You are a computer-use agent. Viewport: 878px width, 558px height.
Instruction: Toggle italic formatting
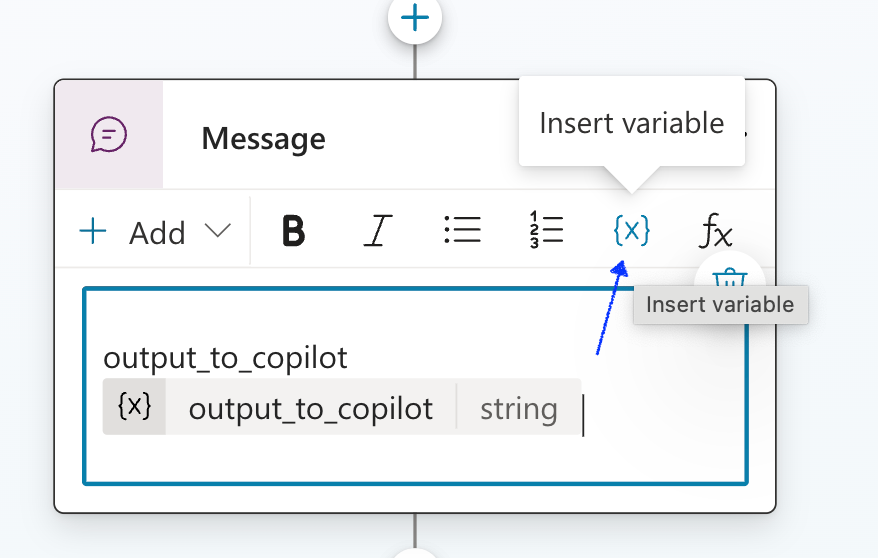(376, 232)
